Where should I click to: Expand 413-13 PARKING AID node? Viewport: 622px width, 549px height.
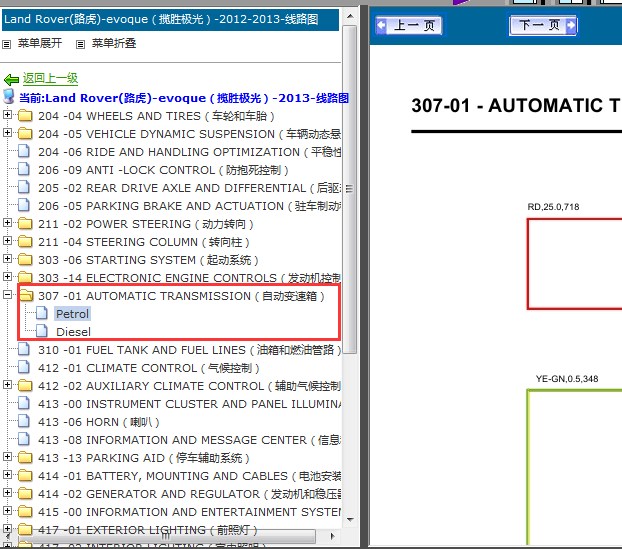pos(7,457)
